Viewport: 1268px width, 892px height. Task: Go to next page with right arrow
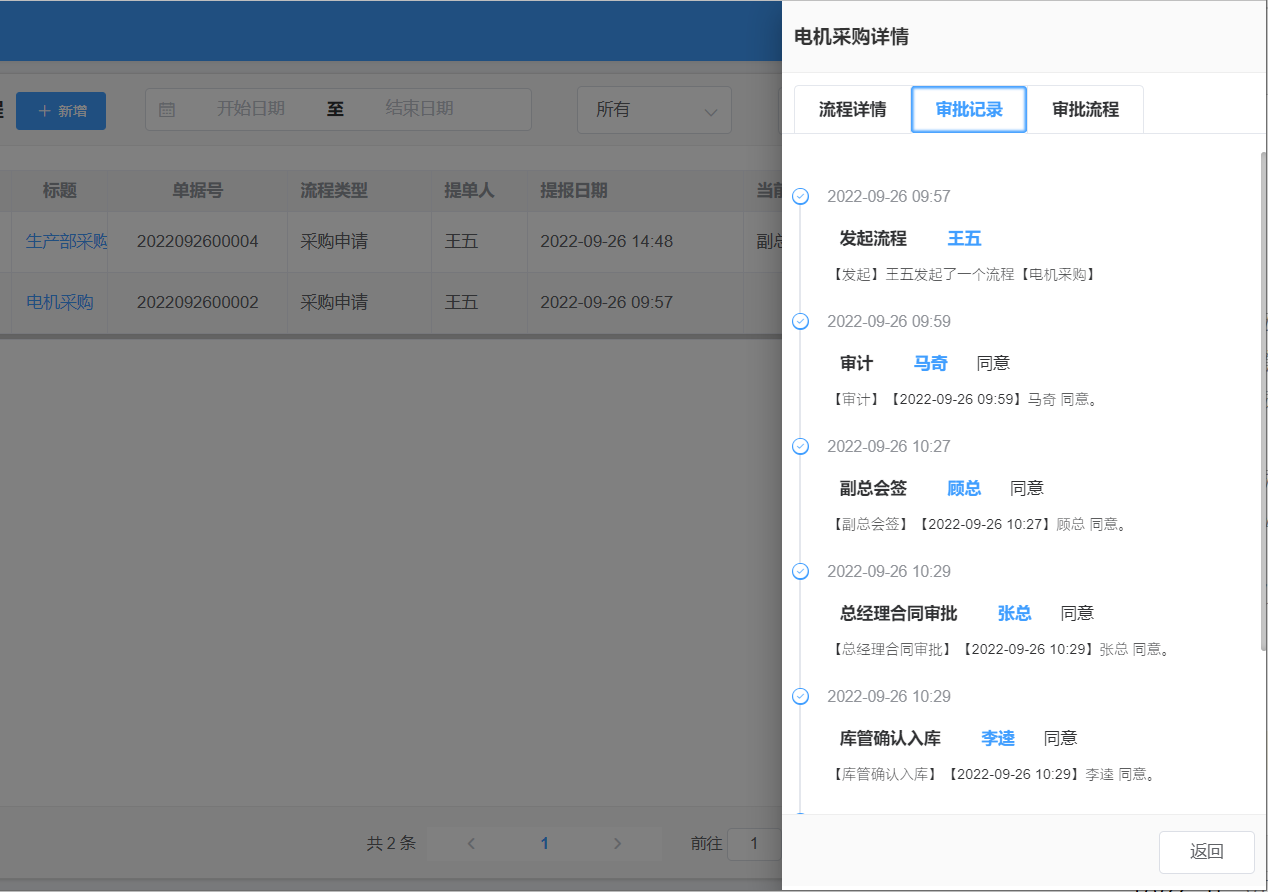pyautogui.click(x=617, y=844)
